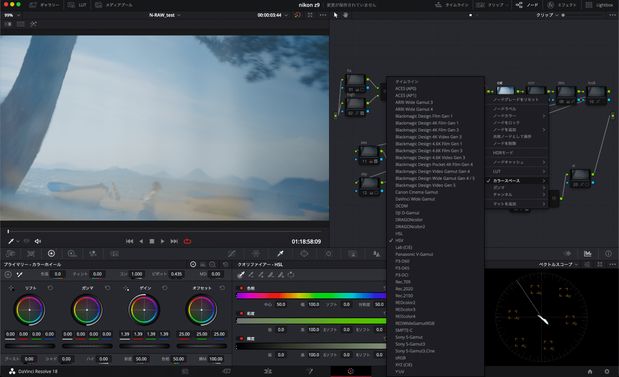Screen dimensions: 619x377
Task: Toggle loop playback
Action: click(187, 241)
